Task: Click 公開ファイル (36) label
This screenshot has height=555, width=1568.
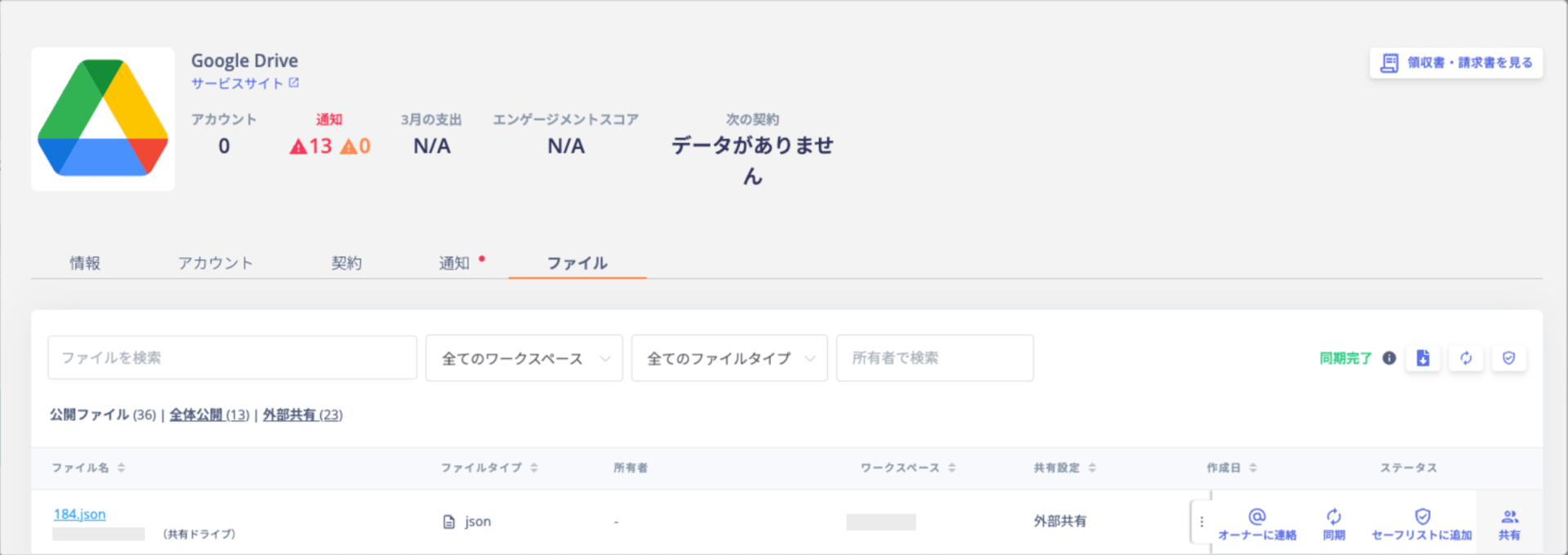Action: (103, 415)
